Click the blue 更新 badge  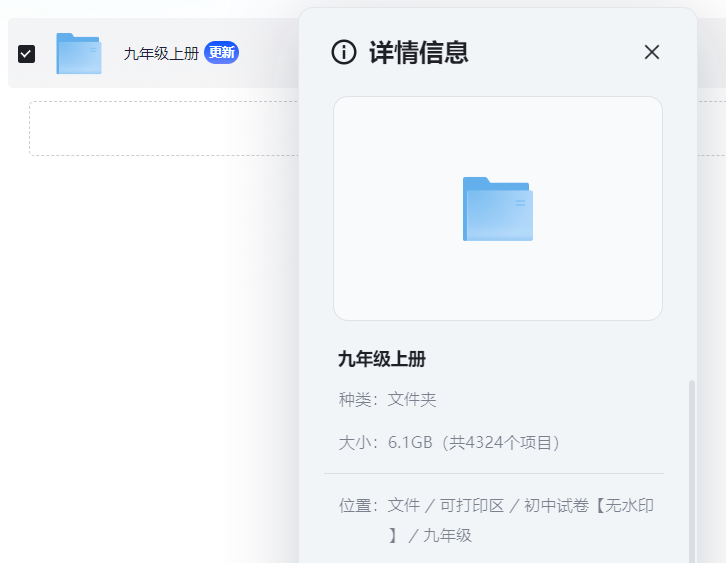(x=221, y=53)
